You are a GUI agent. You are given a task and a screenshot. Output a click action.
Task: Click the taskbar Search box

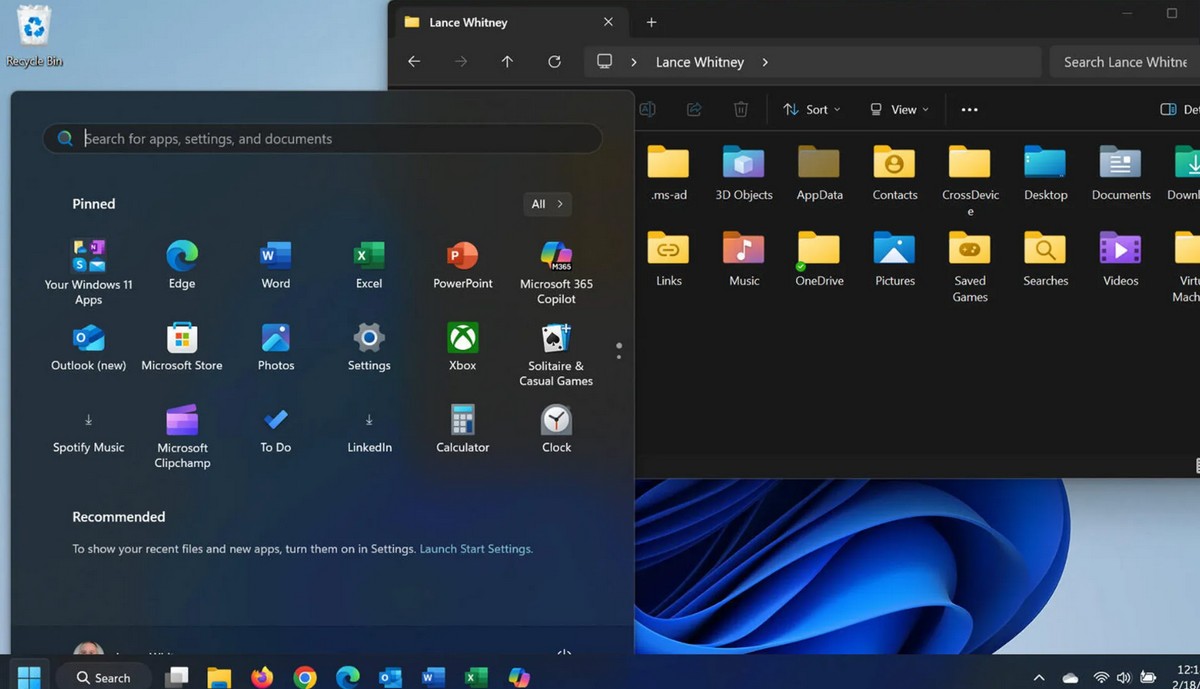point(103,677)
